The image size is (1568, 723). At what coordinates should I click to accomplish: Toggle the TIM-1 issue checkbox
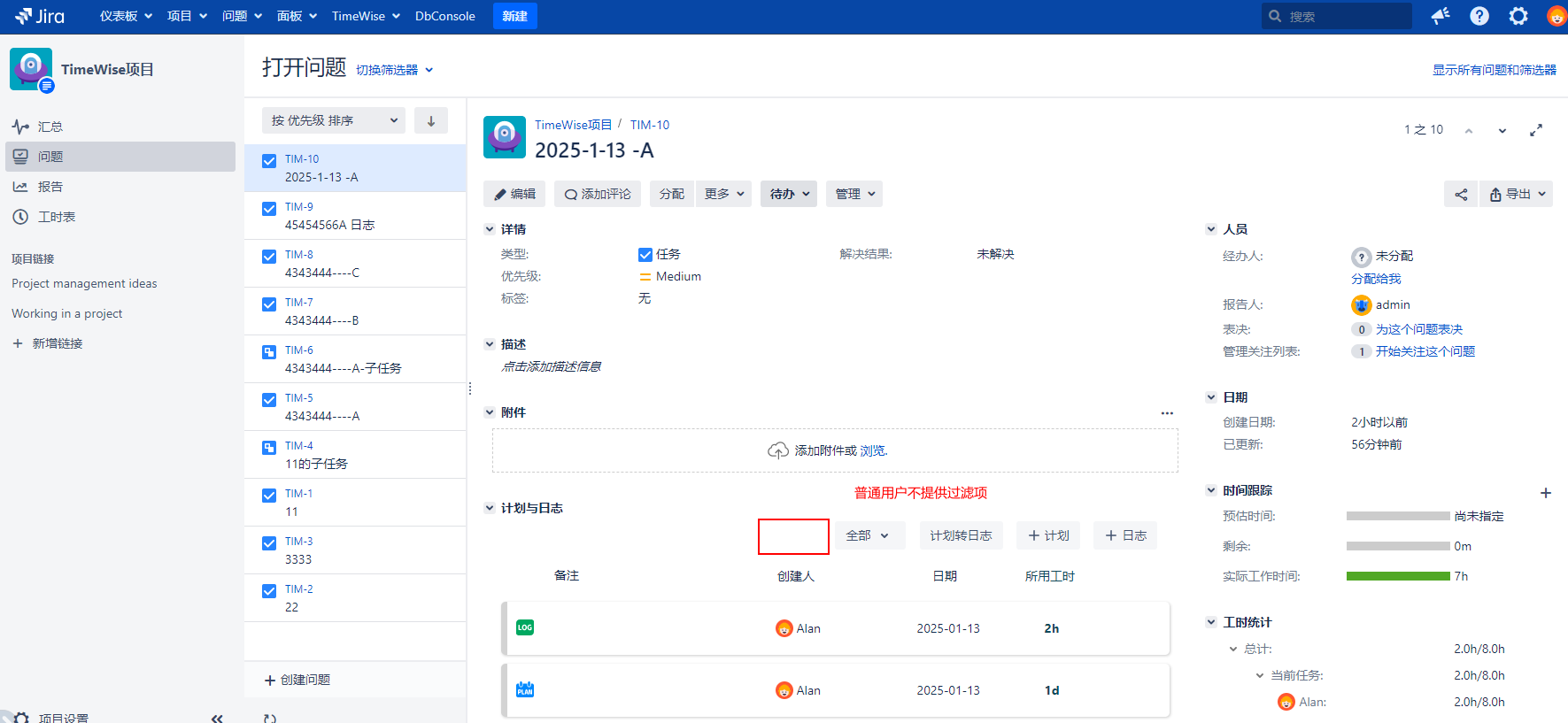point(269,496)
